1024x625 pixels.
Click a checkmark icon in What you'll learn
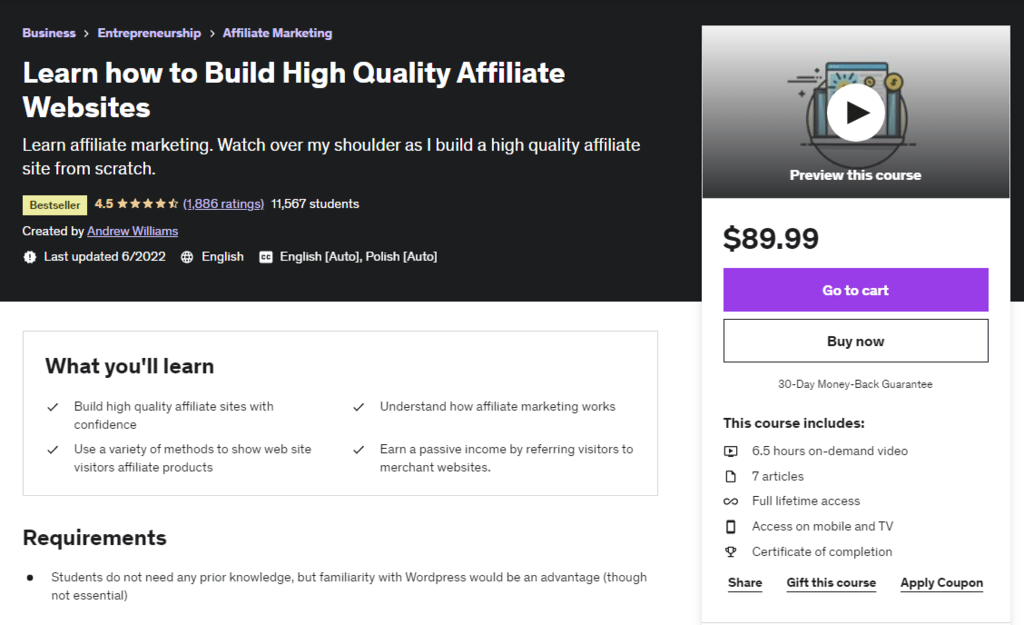tap(53, 407)
